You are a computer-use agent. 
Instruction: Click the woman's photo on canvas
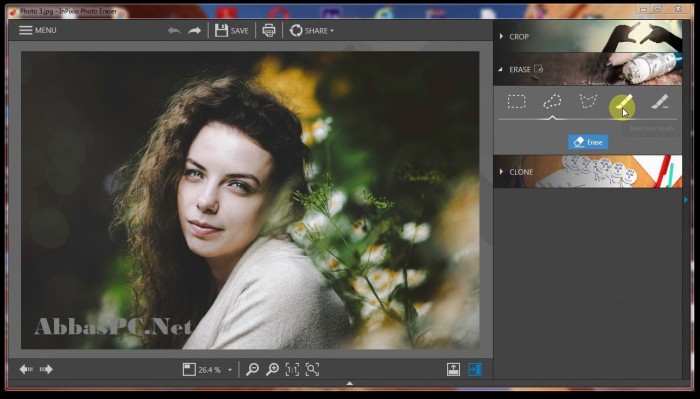click(x=250, y=200)
